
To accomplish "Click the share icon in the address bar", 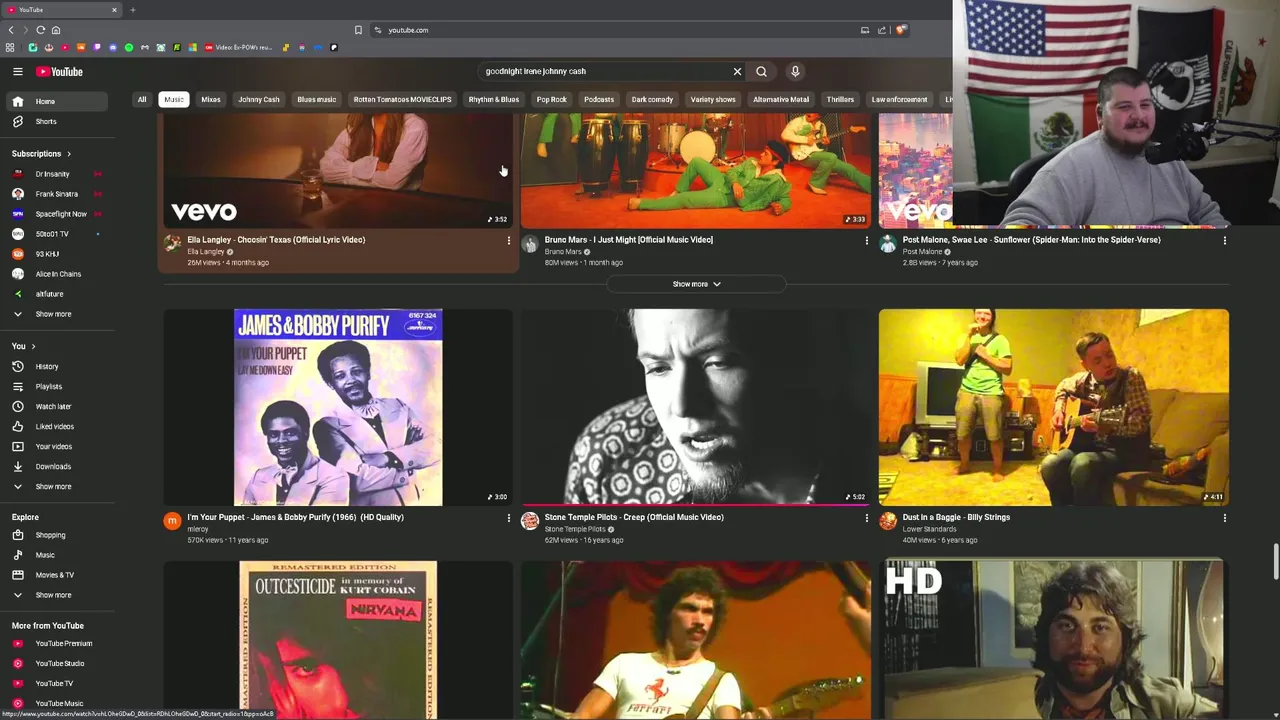I will (882, 30).
